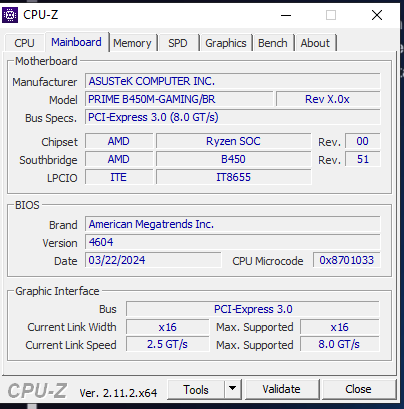The height and width of the screenshot is (409, 404).
Task: Switch to the CPU tab
Action: pos(24,43)
